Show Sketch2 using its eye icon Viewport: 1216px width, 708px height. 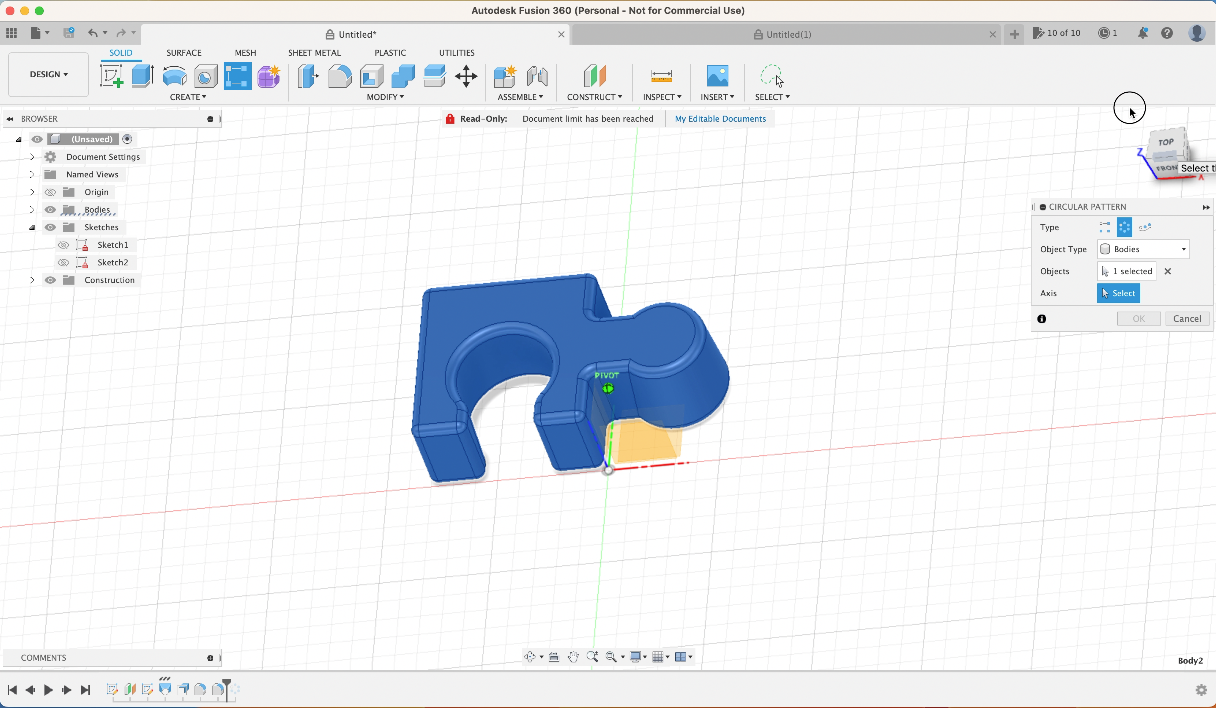(x=63, y=262)
